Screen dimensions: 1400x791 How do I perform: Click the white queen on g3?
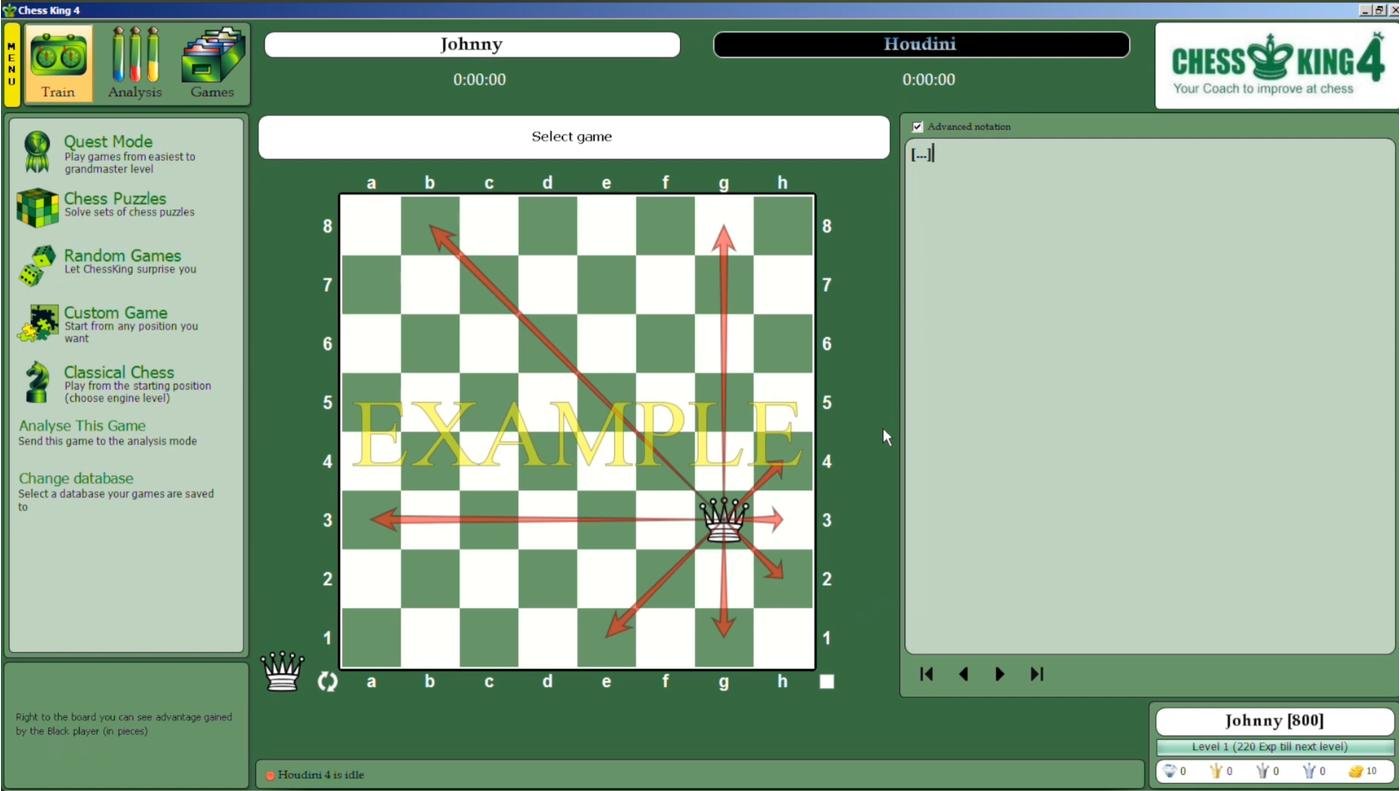(724, 520)
